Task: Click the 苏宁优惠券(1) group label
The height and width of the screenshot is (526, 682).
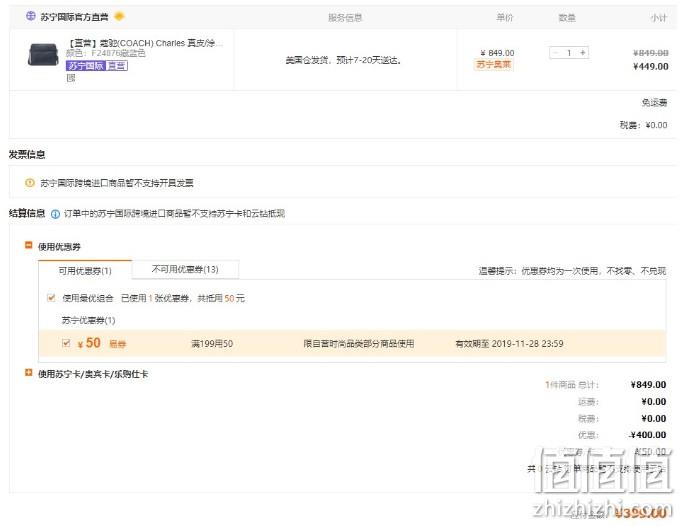Action: coord(88,320)
